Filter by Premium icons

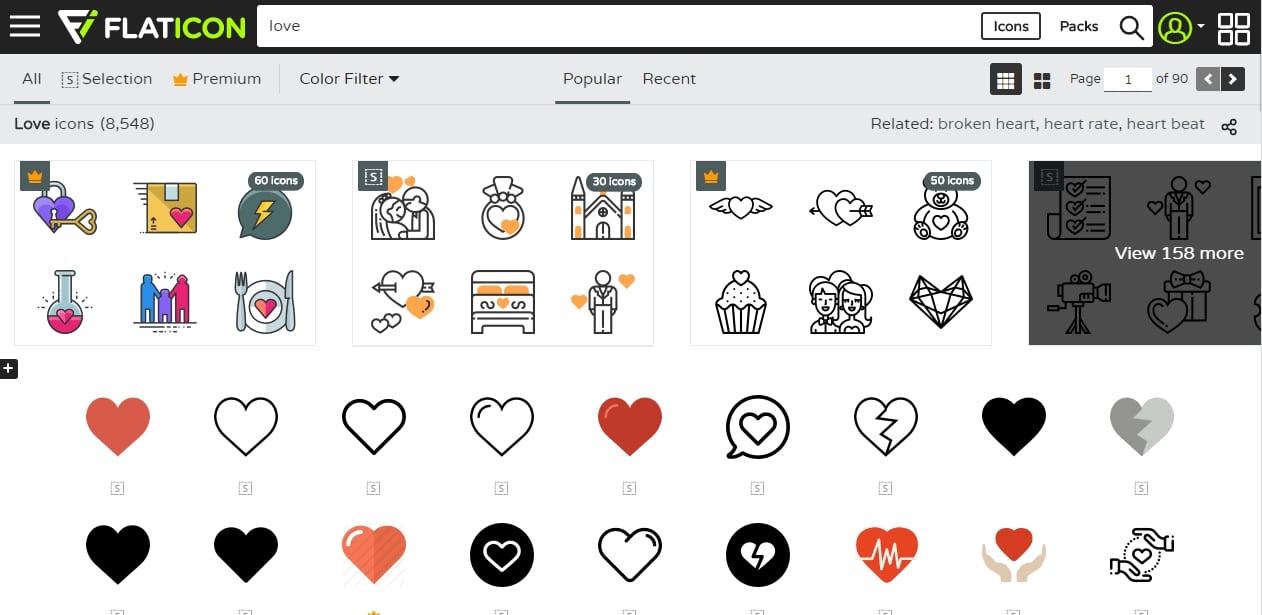click(x=217, y=79)
